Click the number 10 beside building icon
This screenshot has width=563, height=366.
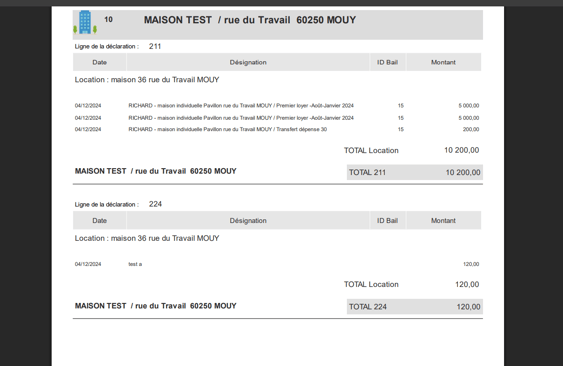point(108,19)
